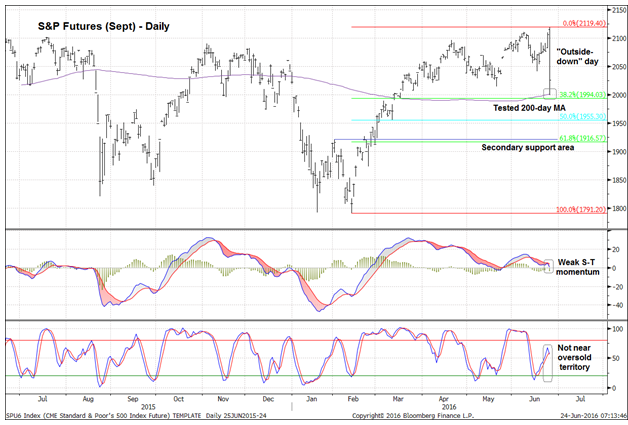This screenshot has height=425, width=628.
Task: Click the chart title 'S&P Futures (Sept) - Daily'
Action: 104,26
